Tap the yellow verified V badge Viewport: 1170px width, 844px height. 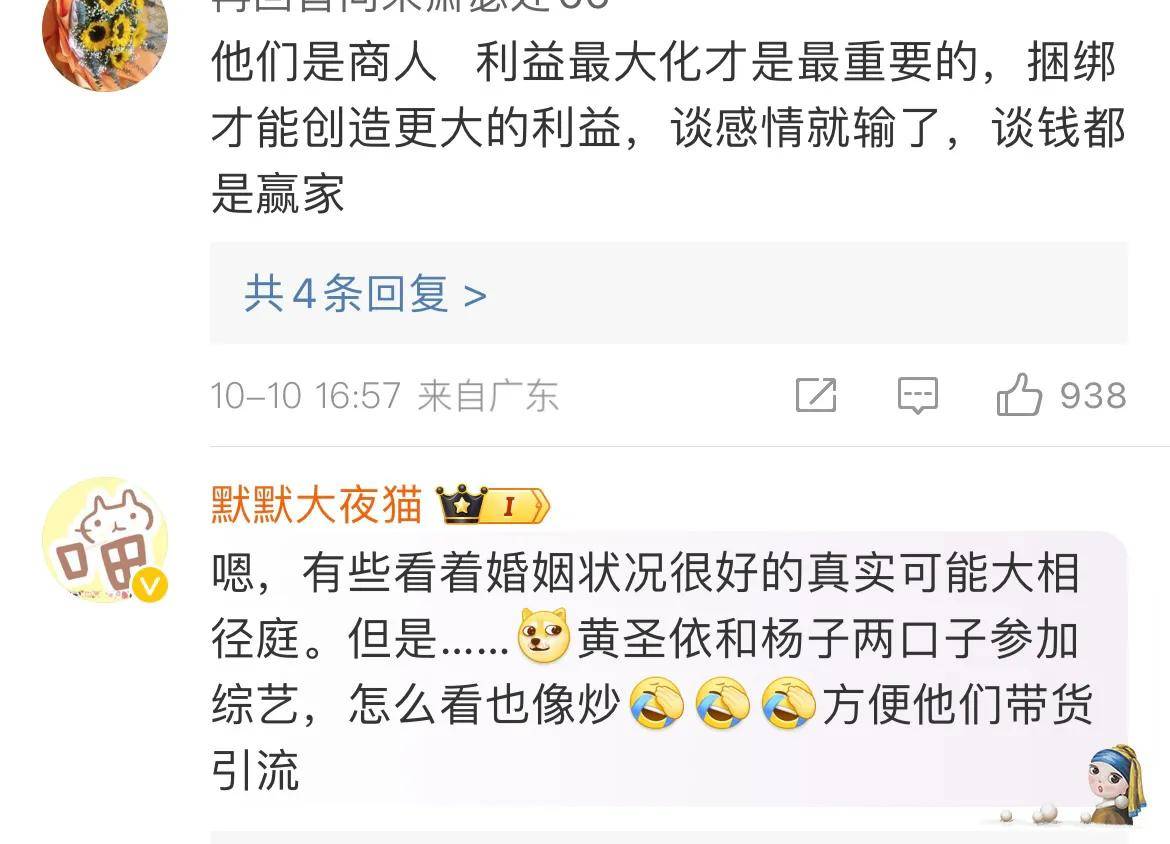[150, 584]
